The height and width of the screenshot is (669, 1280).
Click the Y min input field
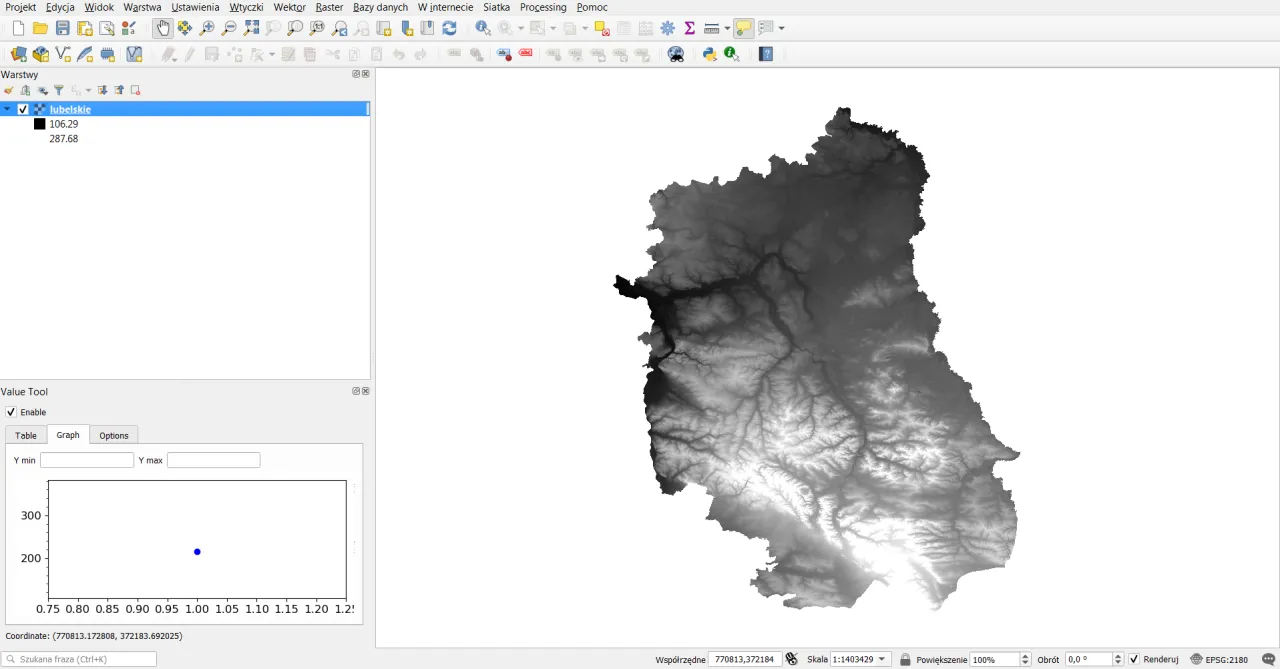[87, 460]
